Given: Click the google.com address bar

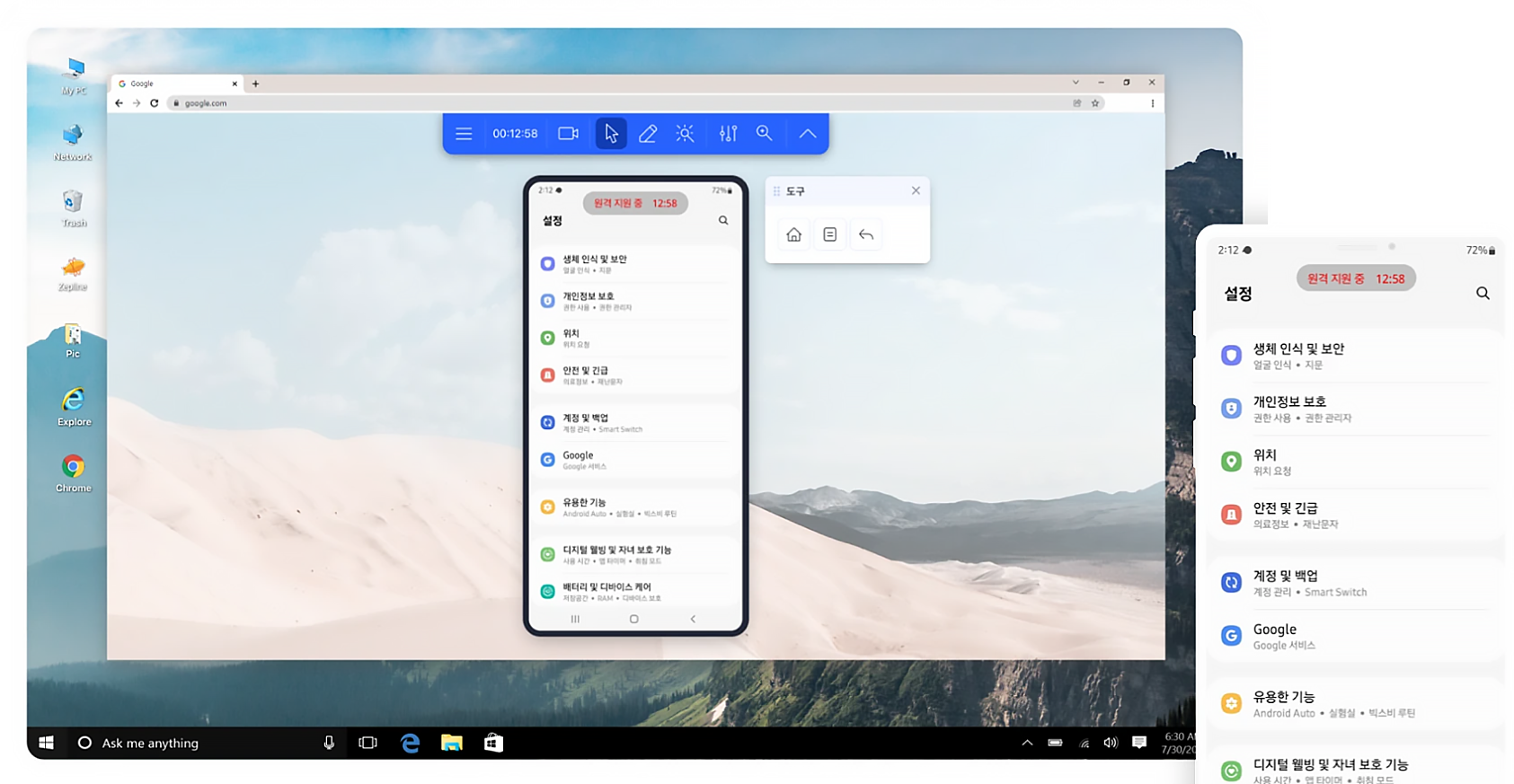Looking at the screenshot, I should pyautogui.click(x=635, y=103).
